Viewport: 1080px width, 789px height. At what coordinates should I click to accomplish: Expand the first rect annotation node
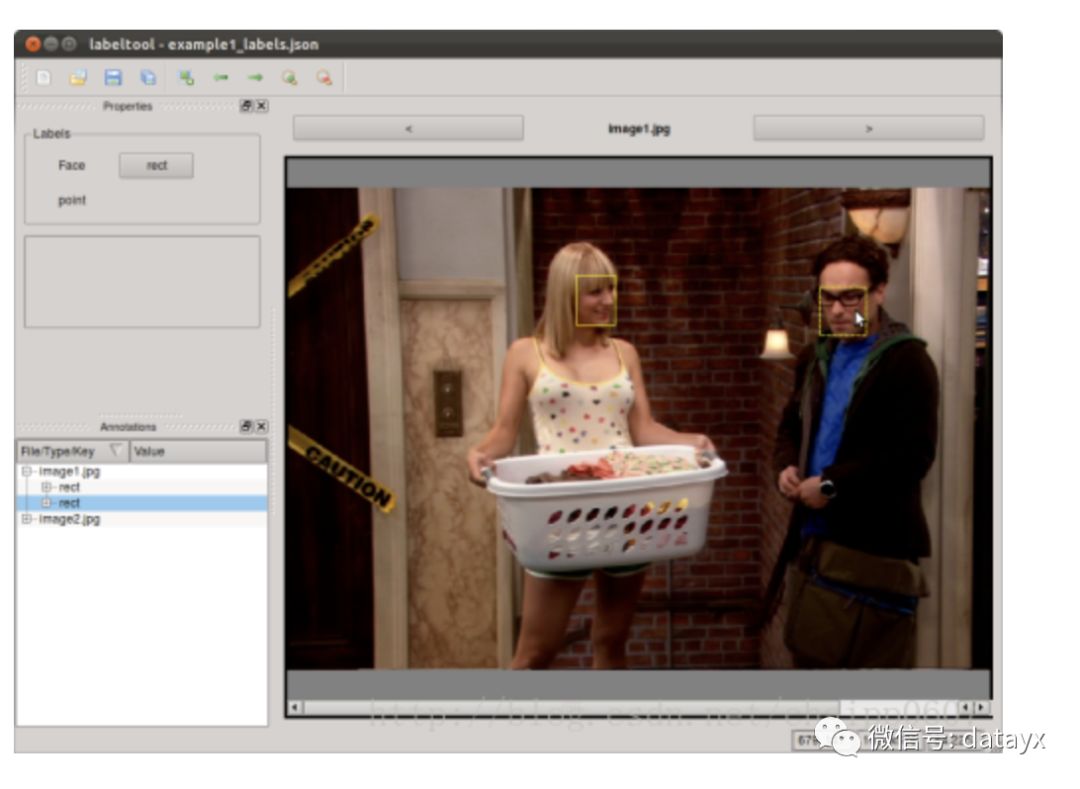pyautogui.click(x=46, y=487)
